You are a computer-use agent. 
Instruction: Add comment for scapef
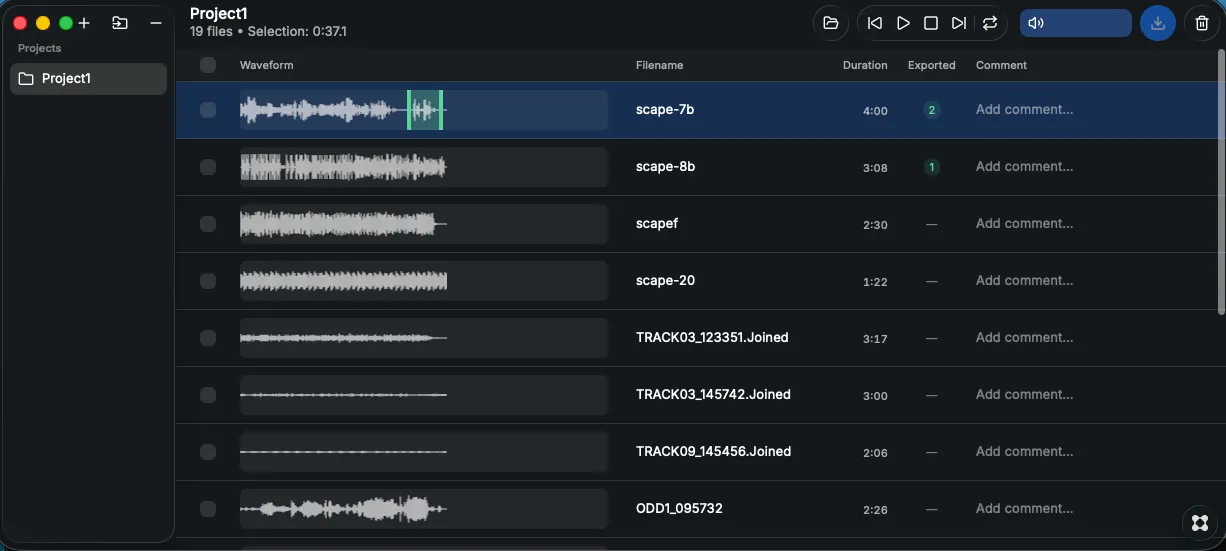point(1024,224)
